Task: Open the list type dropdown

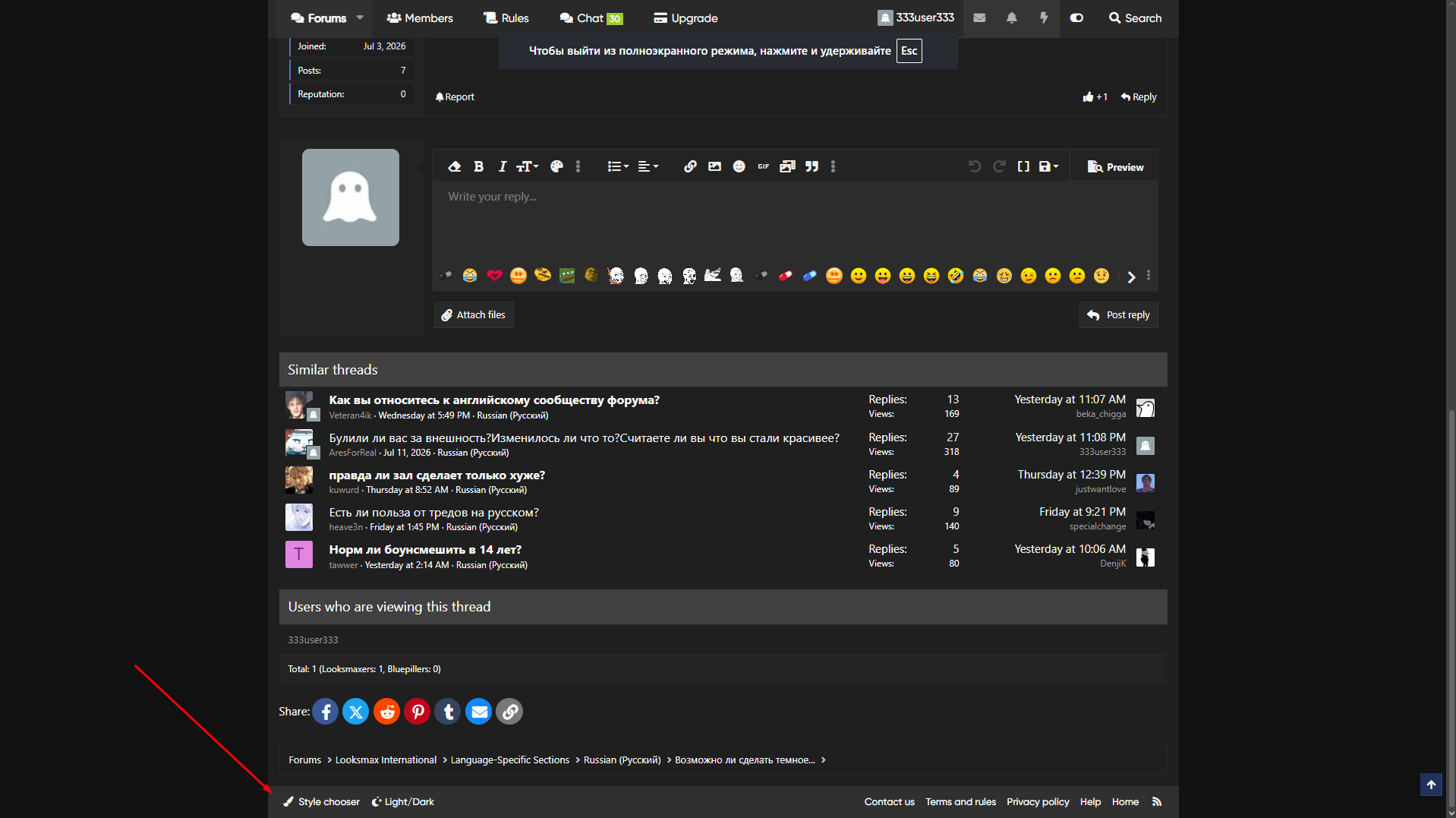Action: pyautogui.click(x=618, y=166)
